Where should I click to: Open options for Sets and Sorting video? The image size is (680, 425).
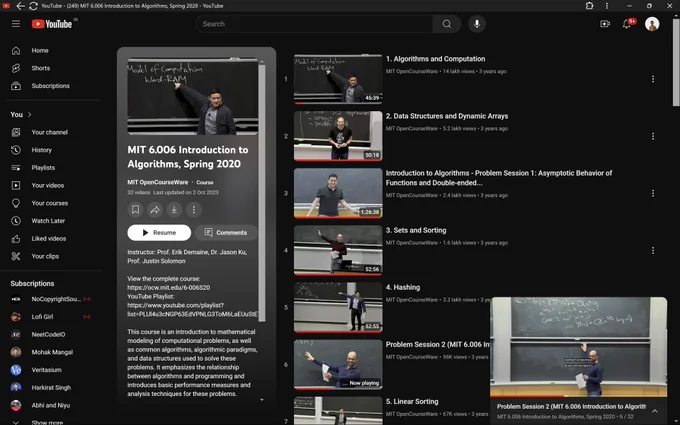point(653,251)
